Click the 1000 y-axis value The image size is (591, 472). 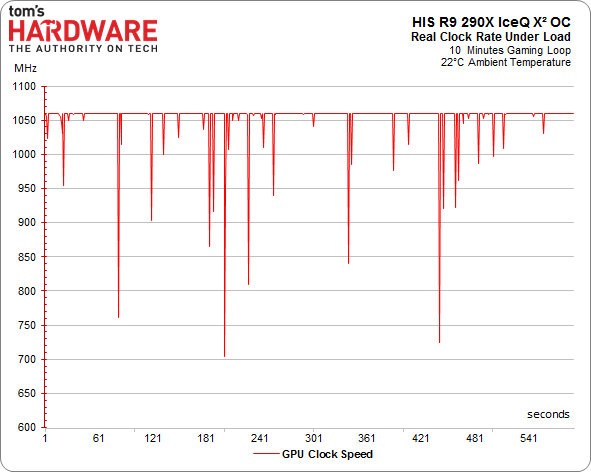[24, 155]
